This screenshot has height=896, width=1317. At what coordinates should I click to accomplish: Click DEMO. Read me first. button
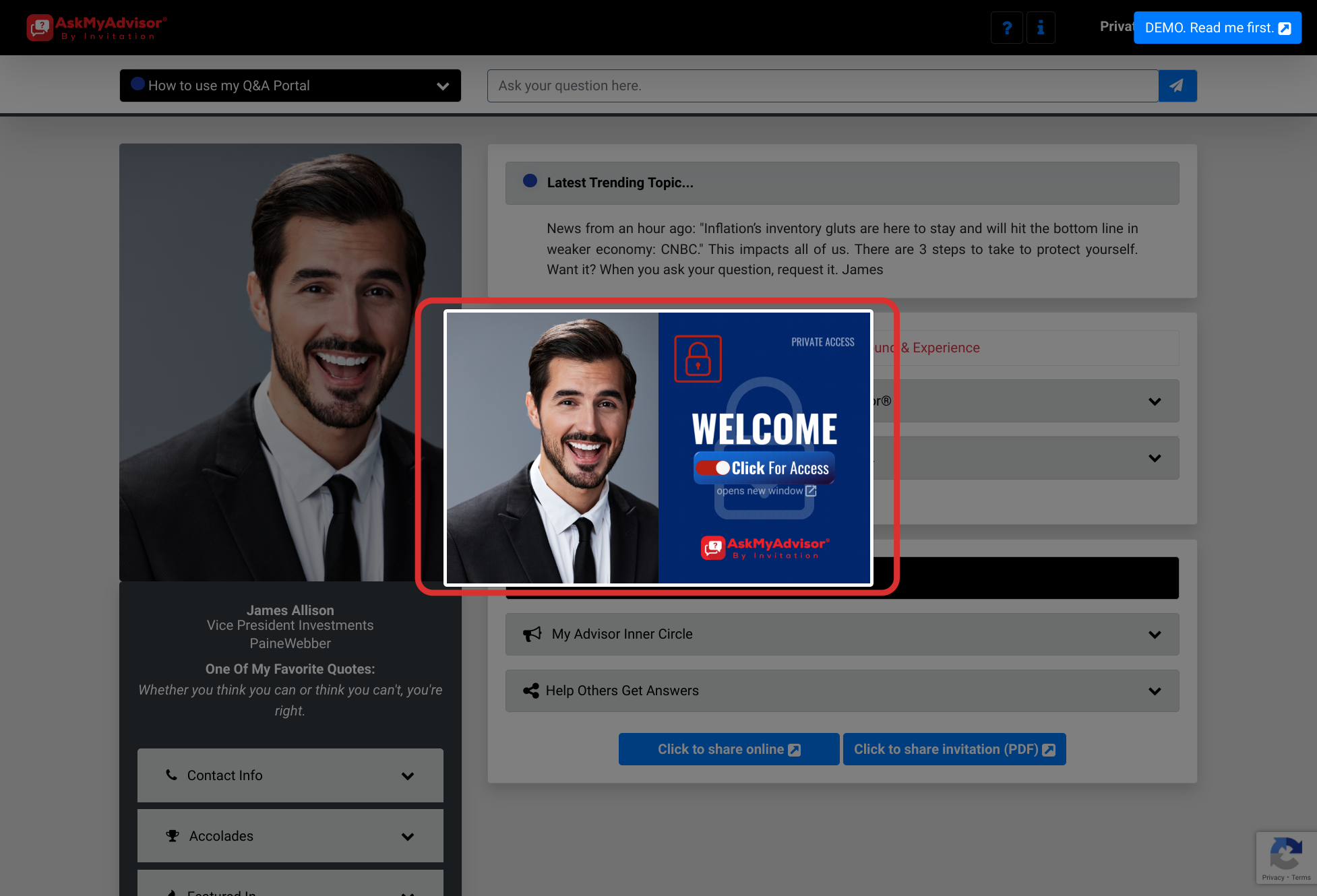click(x=1217, y=28)
